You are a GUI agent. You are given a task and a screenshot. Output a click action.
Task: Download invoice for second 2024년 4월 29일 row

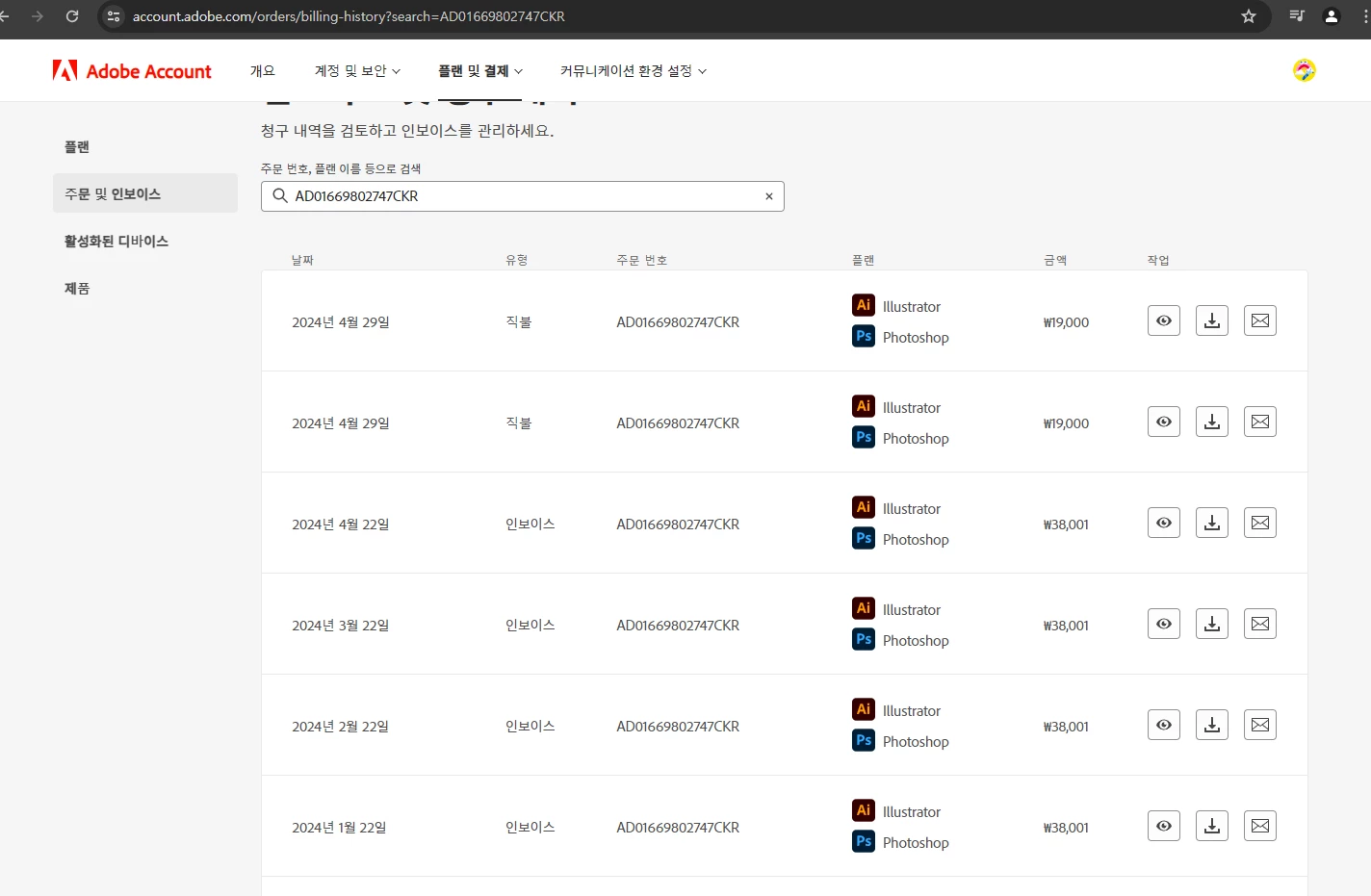pyautogui.click(x=1211, y=422)
